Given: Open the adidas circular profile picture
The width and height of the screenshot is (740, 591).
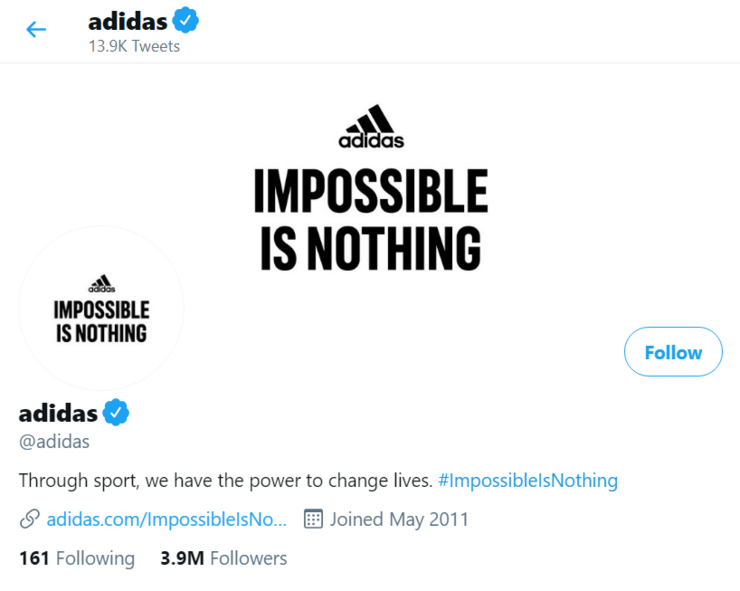Looking at the screenshot, I should 101,308.
